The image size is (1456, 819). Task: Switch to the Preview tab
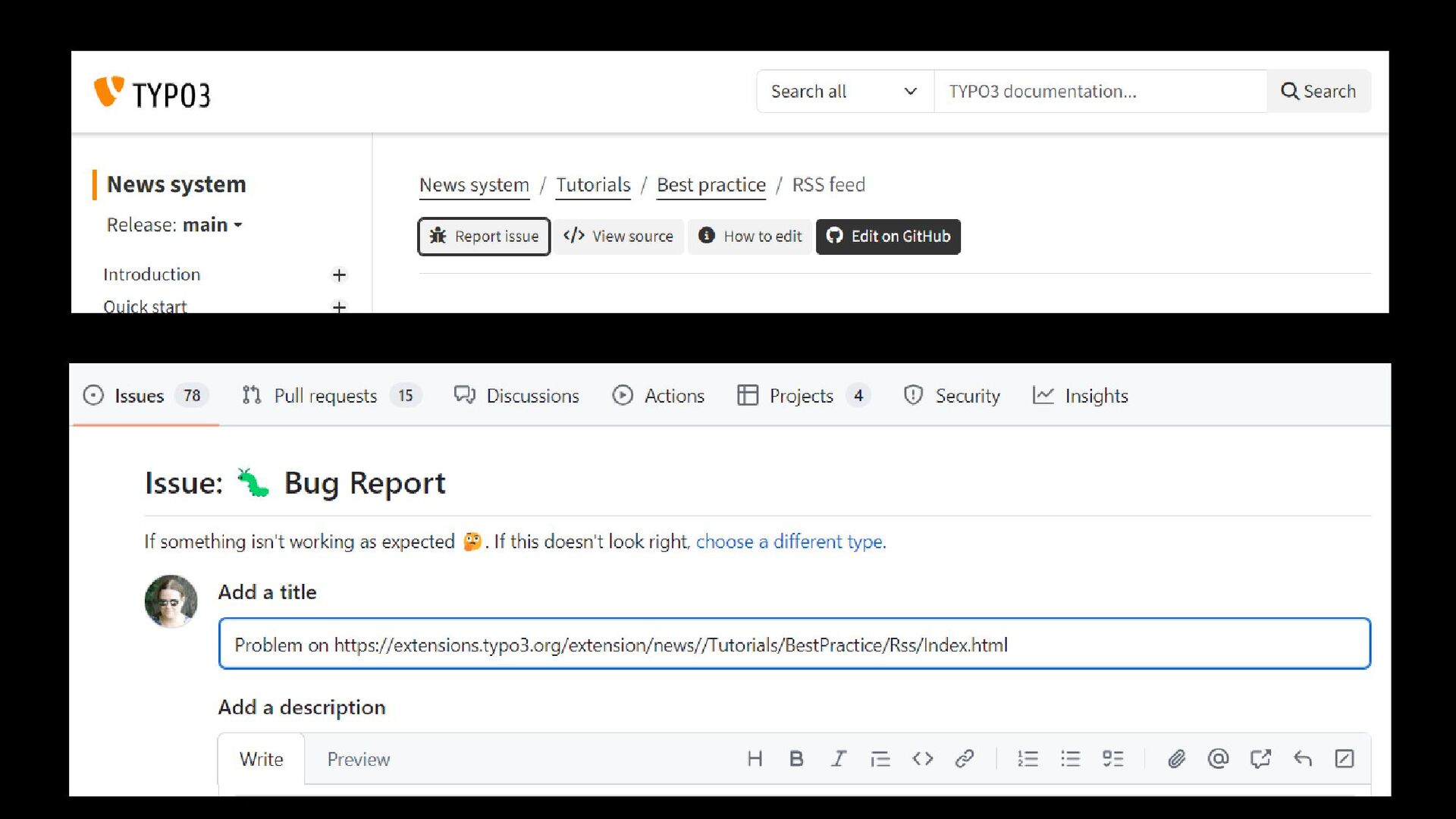point(359,759)
